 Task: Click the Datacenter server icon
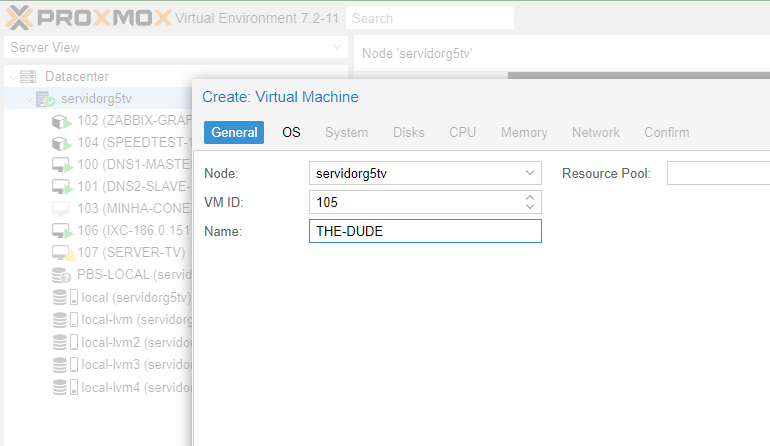(x=28, y=77)
